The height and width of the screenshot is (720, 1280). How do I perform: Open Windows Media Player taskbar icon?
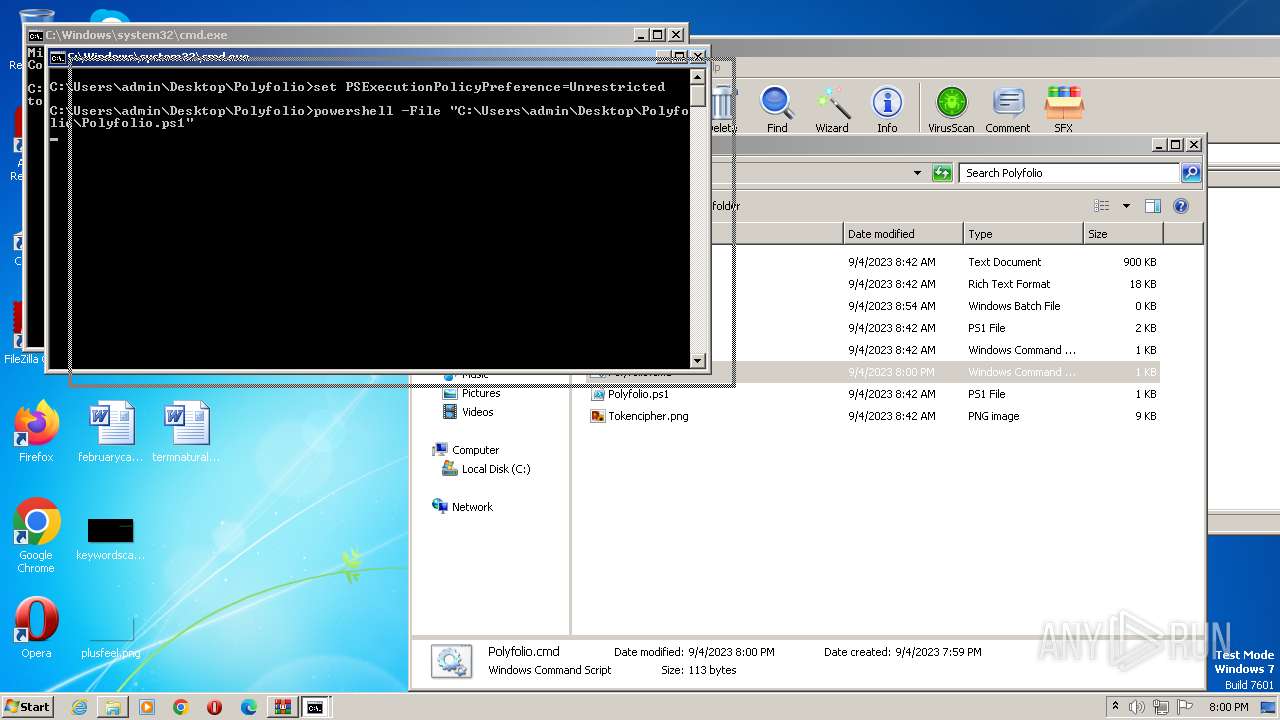147,707
